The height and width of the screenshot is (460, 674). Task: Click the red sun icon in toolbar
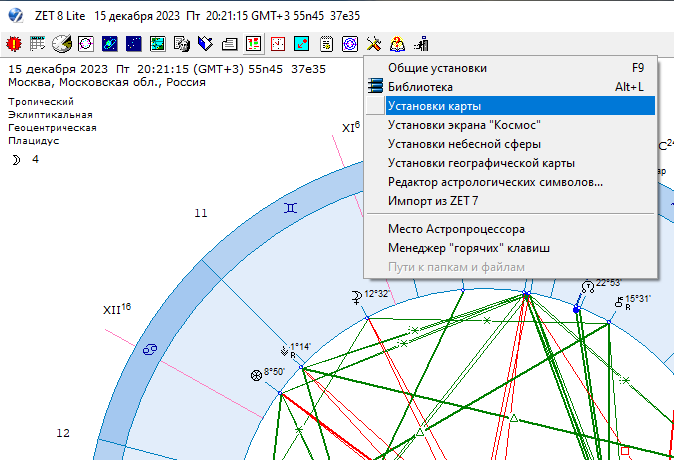pos(14,44)
